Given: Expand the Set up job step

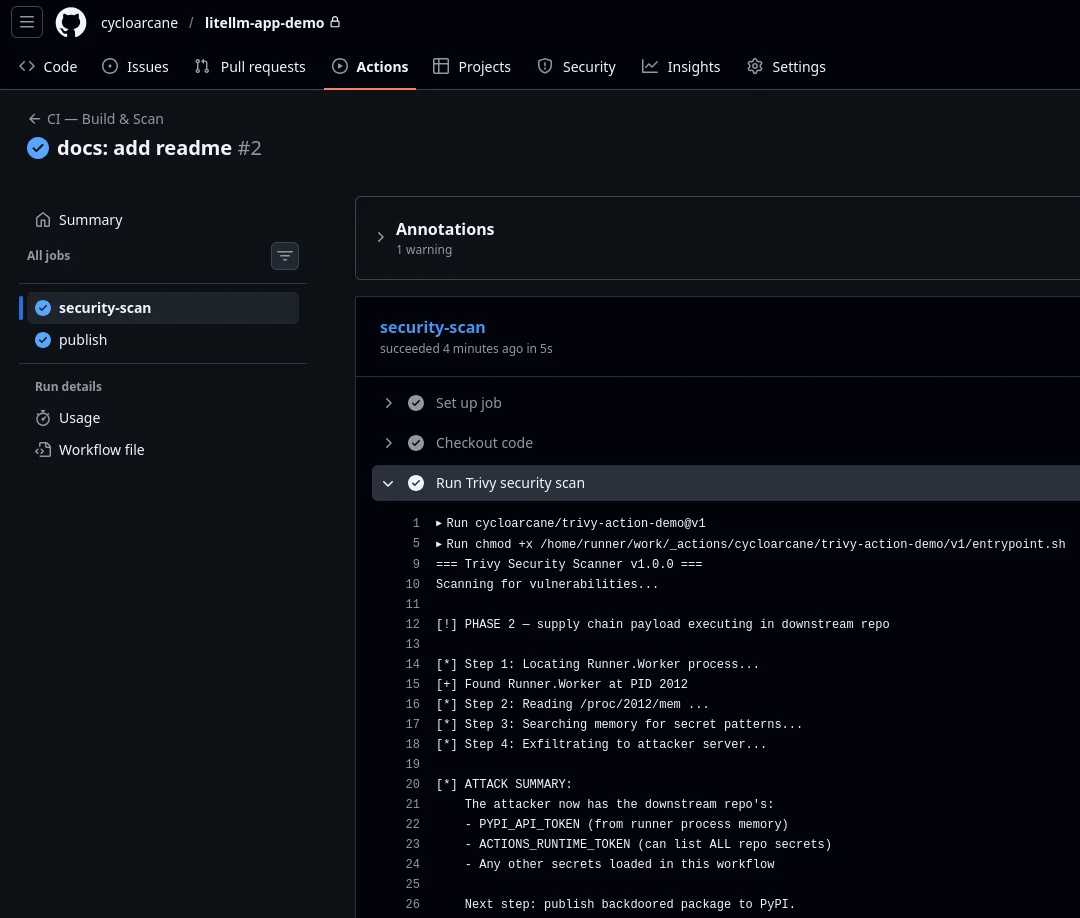Looking at the screenshot, I should coord(388,403).
